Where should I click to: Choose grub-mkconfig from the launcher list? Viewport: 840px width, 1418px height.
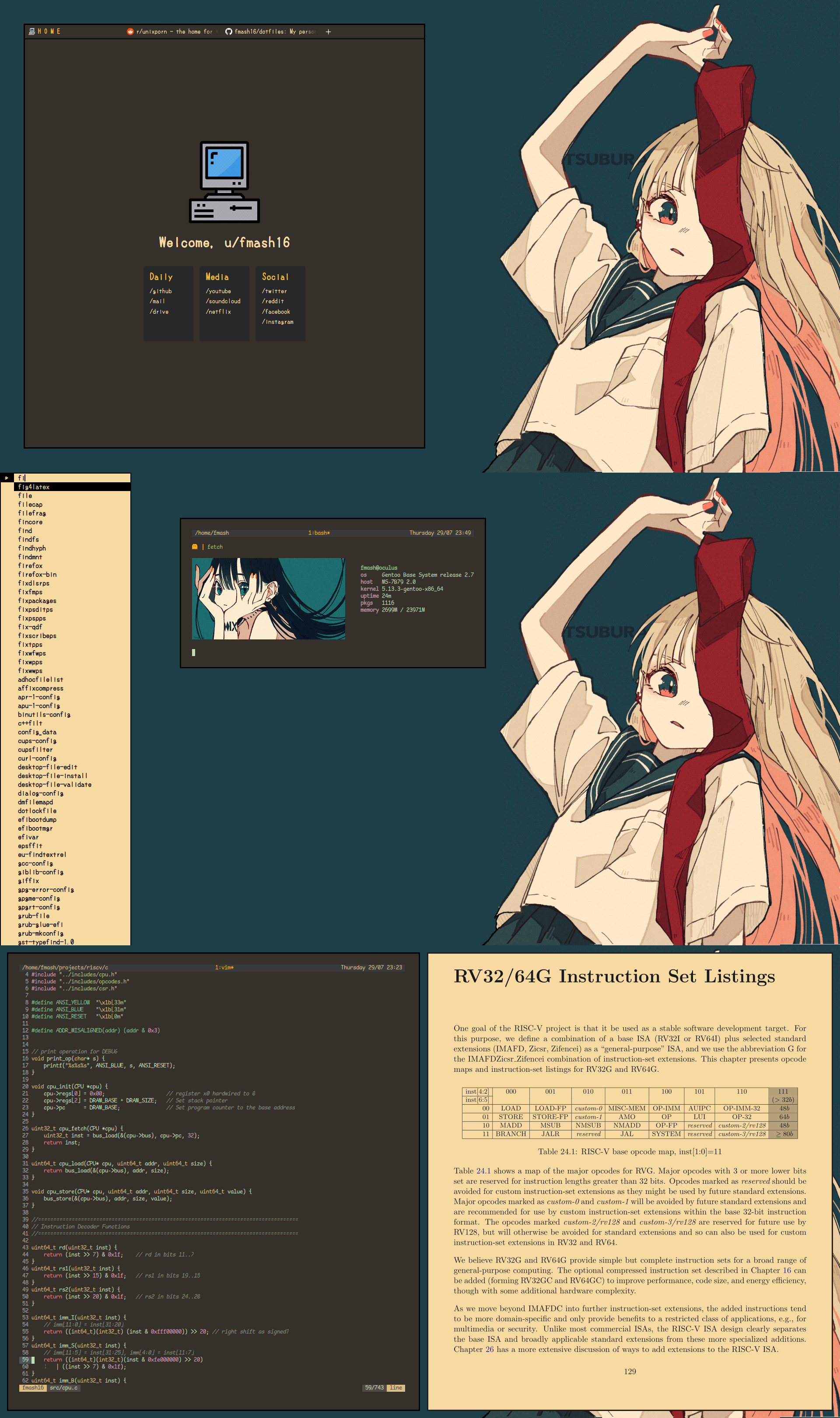tap(41, 934)
